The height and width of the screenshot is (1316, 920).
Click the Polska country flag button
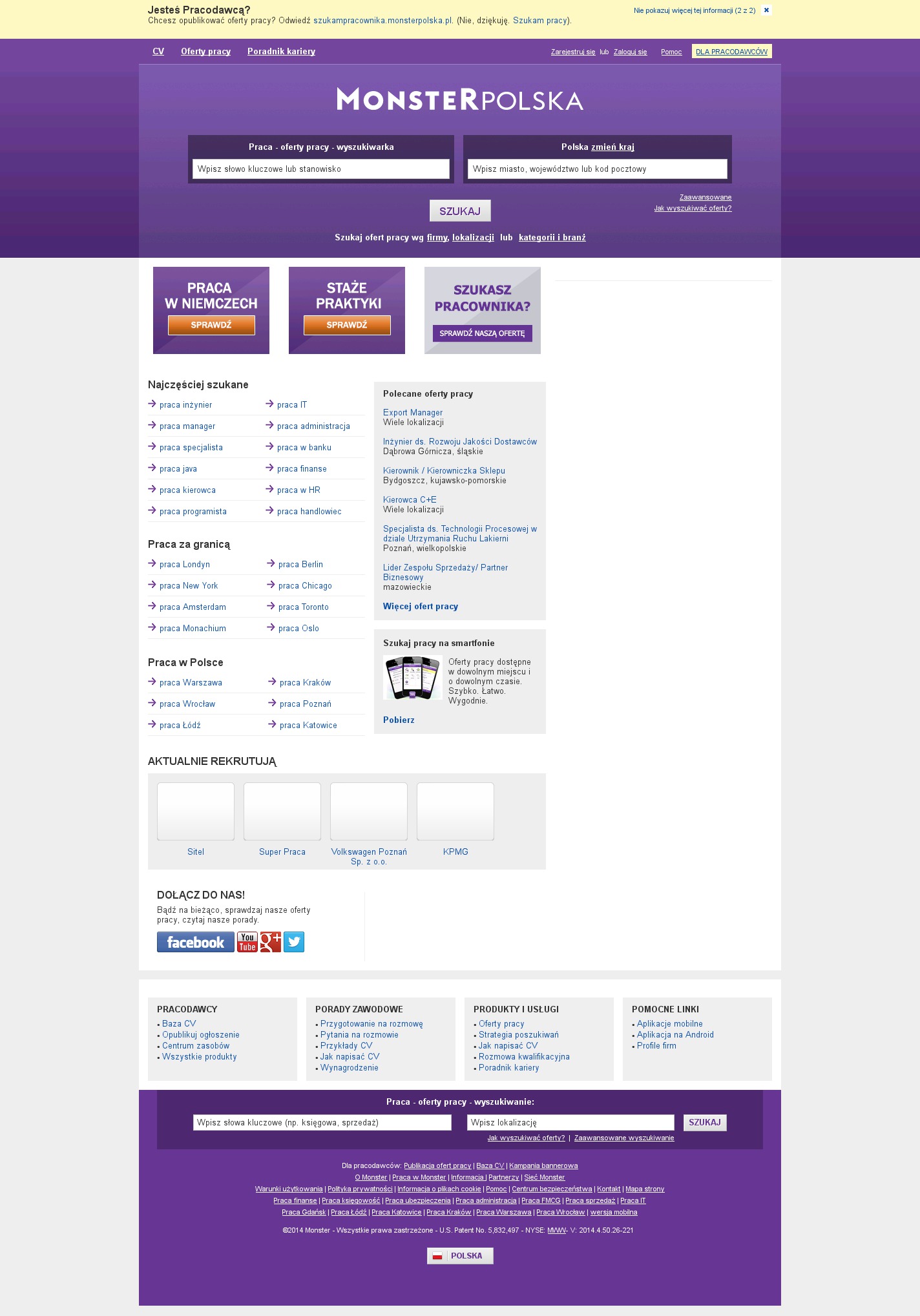point(460,1255)
